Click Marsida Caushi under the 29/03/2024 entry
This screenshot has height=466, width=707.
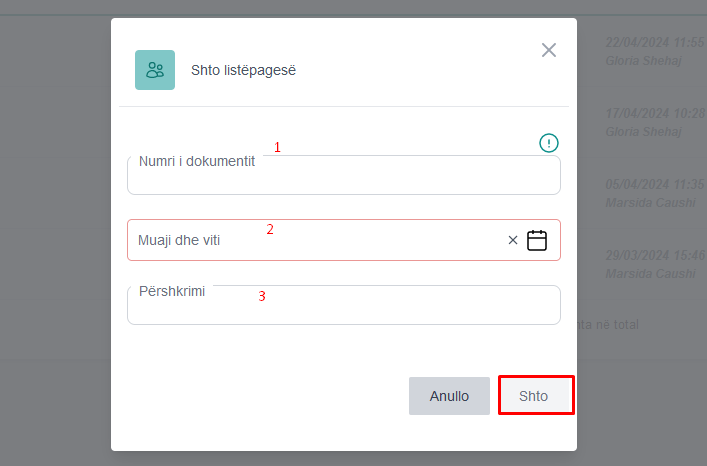click(x=650, y=273)
